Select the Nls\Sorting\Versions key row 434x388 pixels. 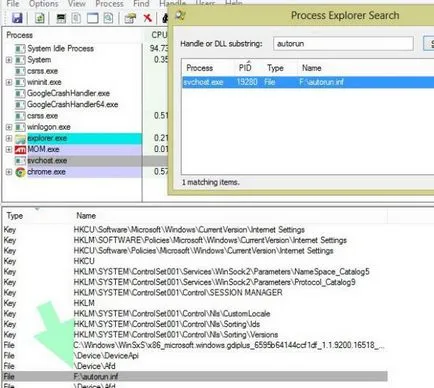(195, 335)
